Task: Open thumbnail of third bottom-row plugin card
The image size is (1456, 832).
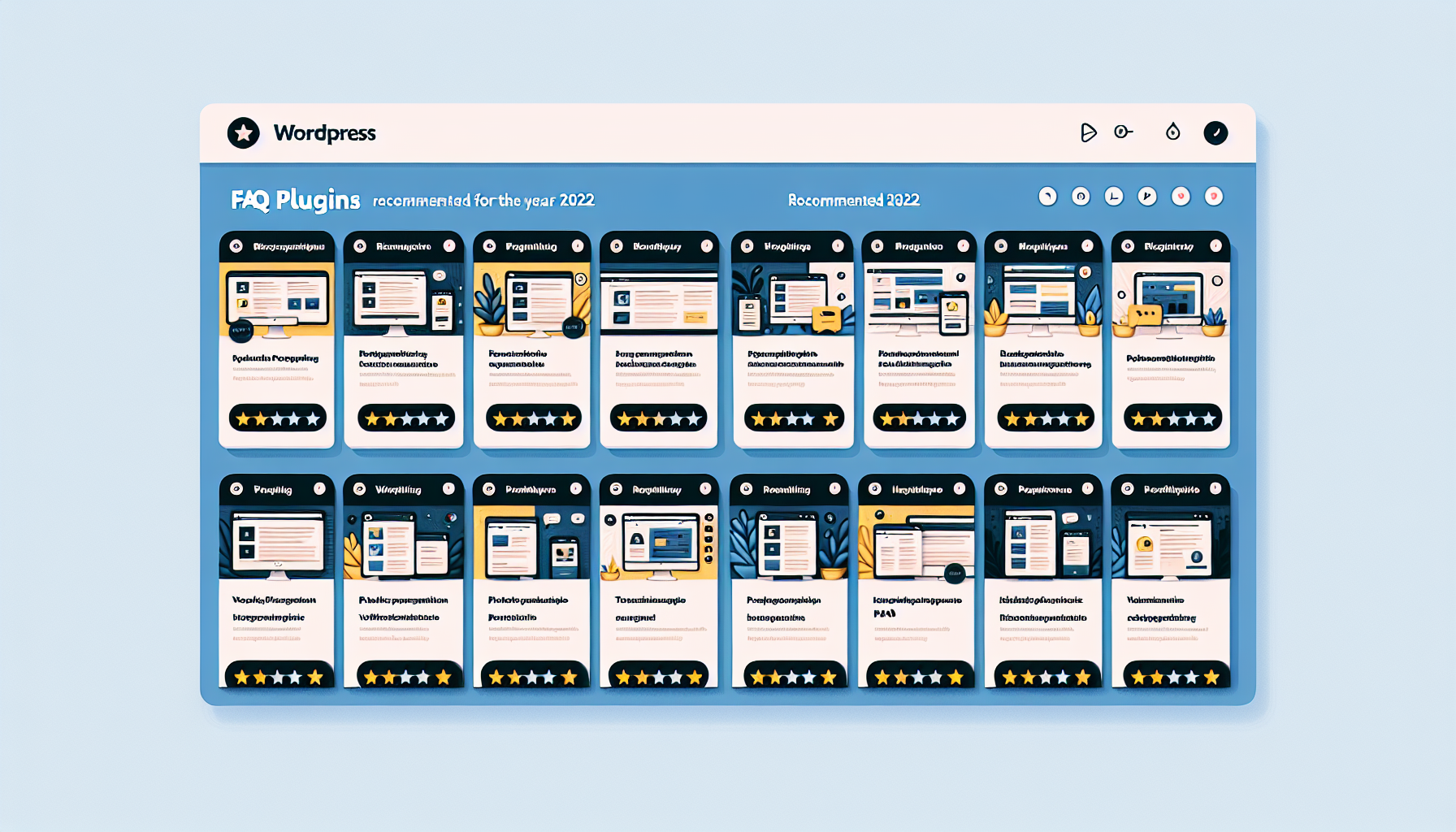Action: coord(532,543)
